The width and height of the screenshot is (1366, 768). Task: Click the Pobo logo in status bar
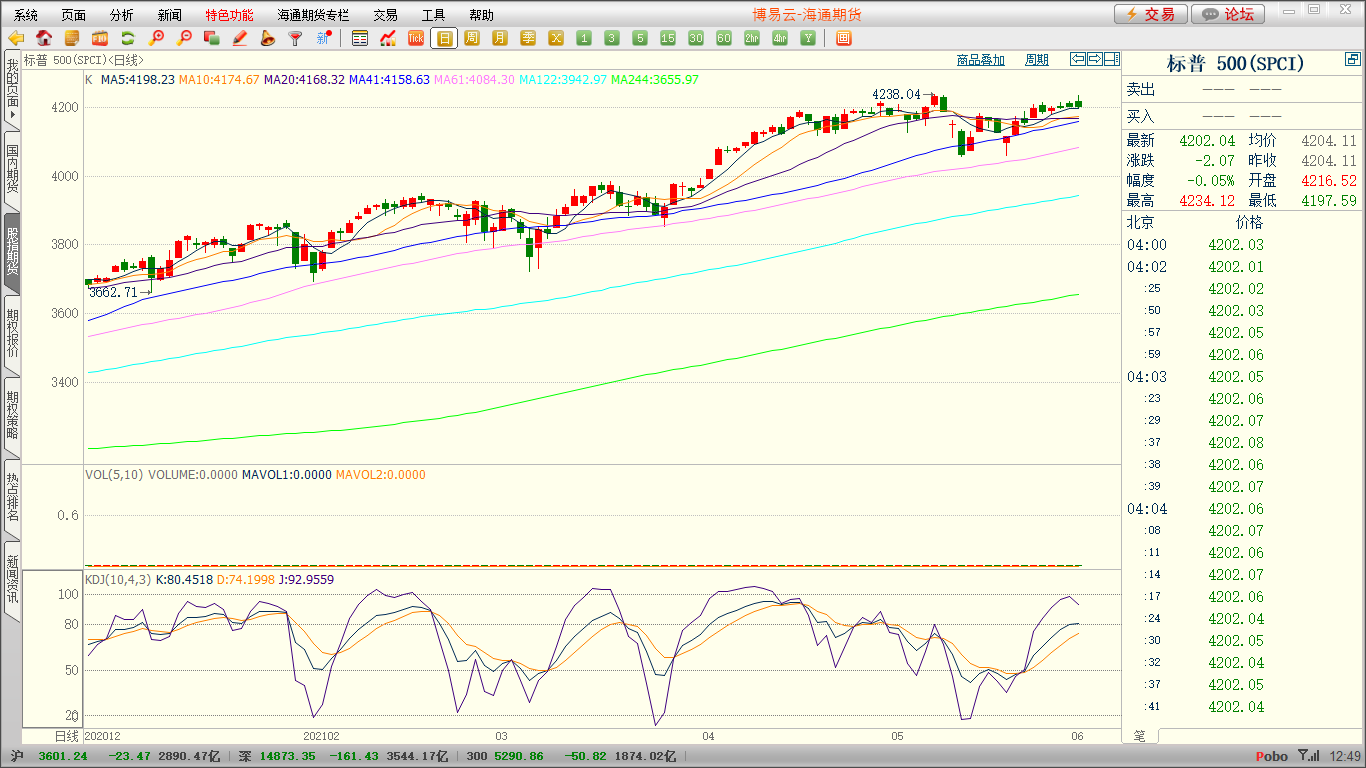tap(1271, 756)
